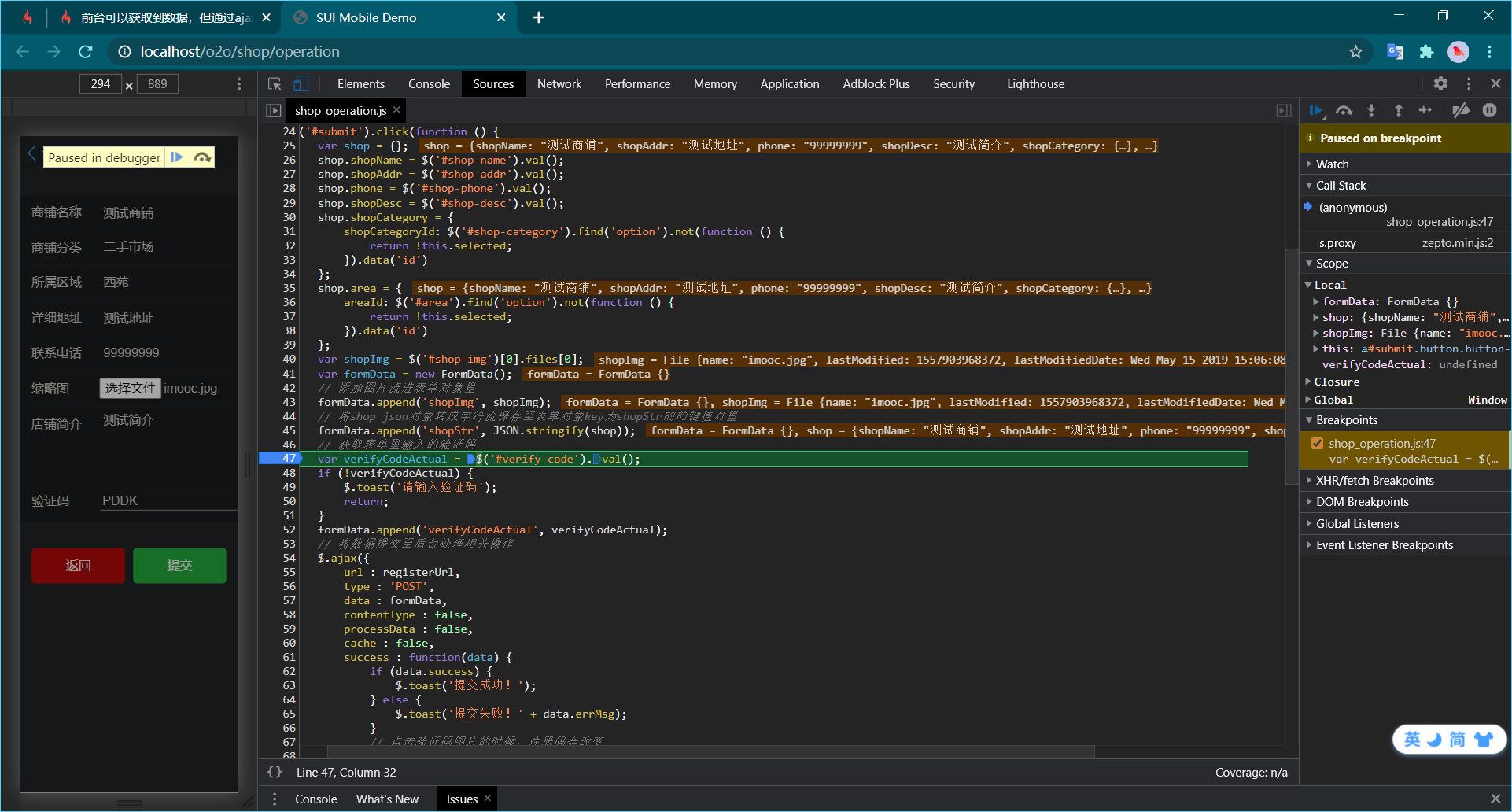Click the horizontal code scrollbar

click(710, 752)
